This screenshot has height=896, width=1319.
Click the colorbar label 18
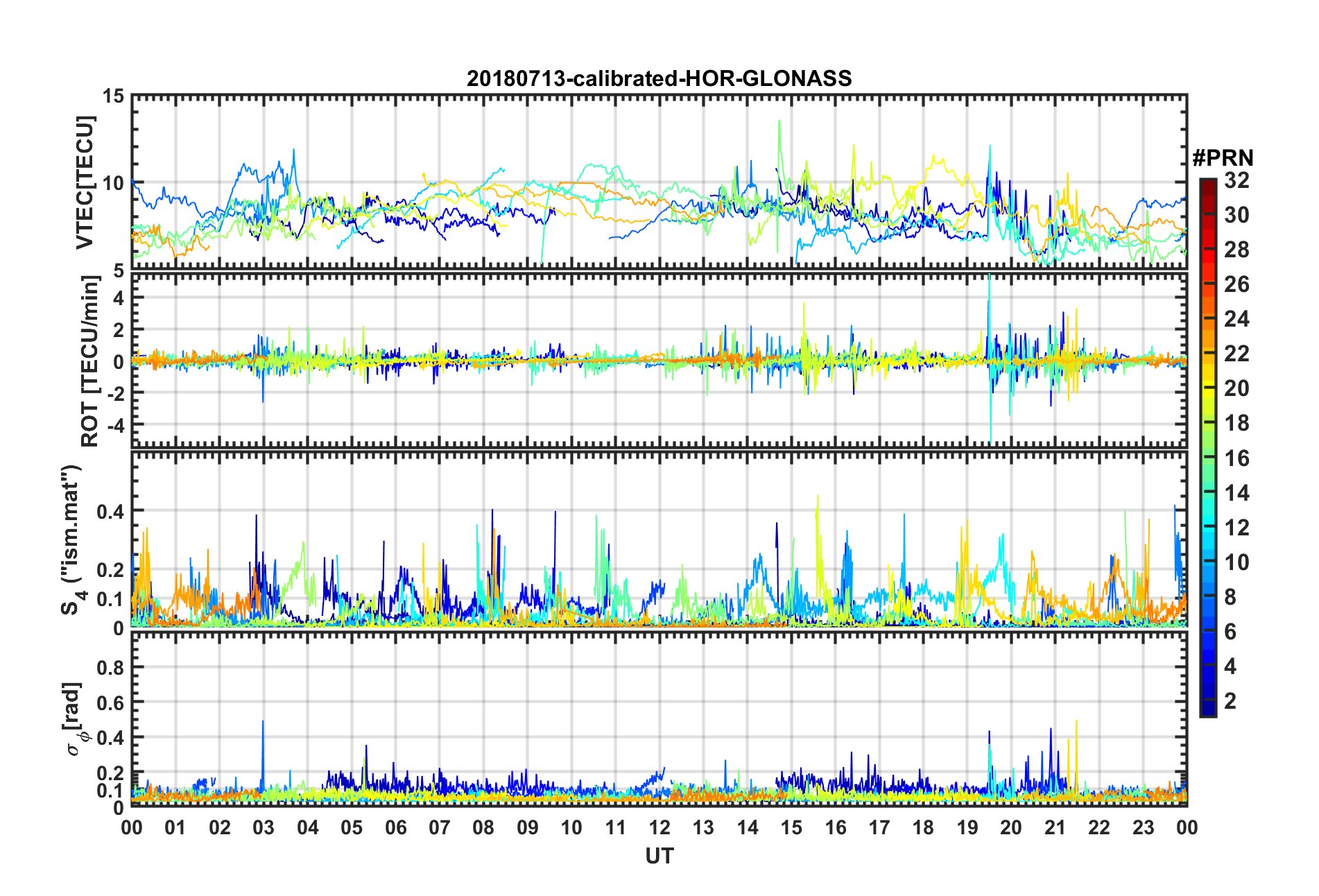click(x=1236, y=423)
